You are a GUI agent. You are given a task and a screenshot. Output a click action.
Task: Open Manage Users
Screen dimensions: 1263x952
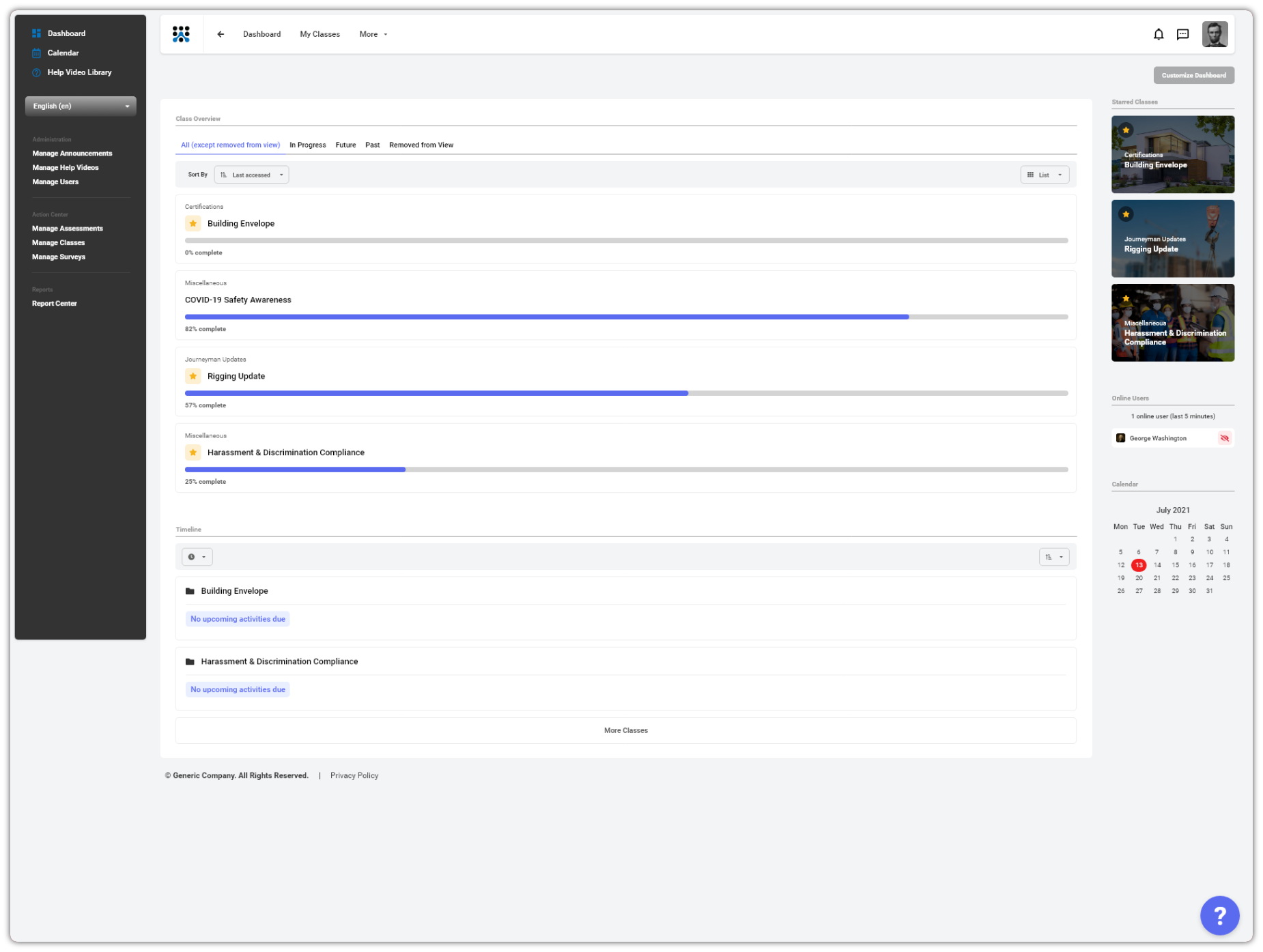tap(55, 182)
